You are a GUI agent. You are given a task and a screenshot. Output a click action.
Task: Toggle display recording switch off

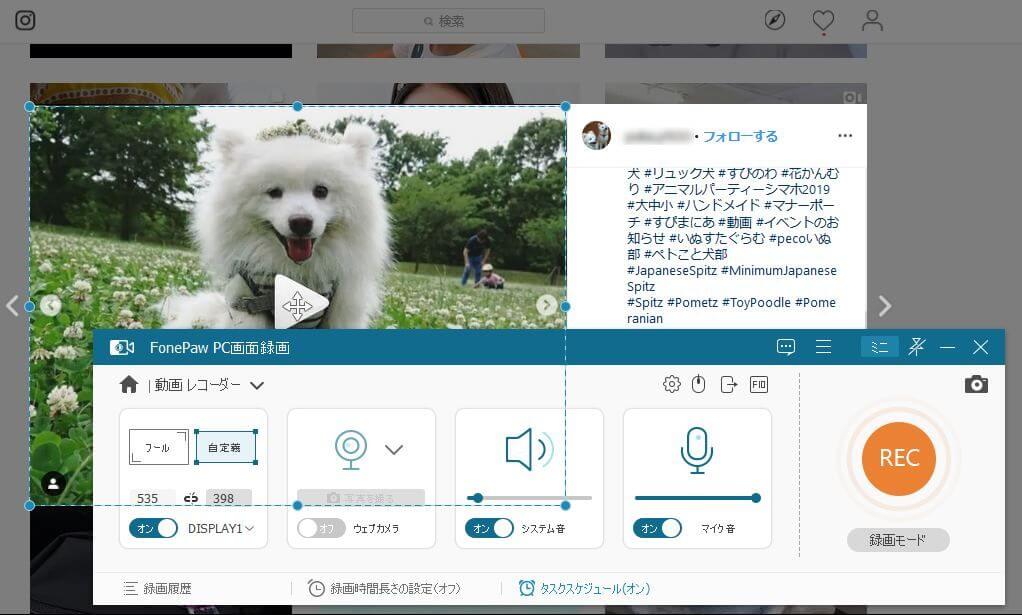153,528
